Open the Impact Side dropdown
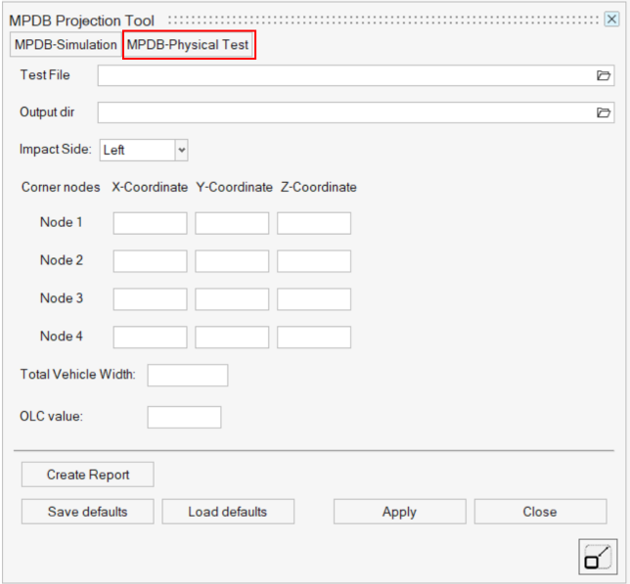This screenshot has width=630, height=584. (x=181, y=150)
